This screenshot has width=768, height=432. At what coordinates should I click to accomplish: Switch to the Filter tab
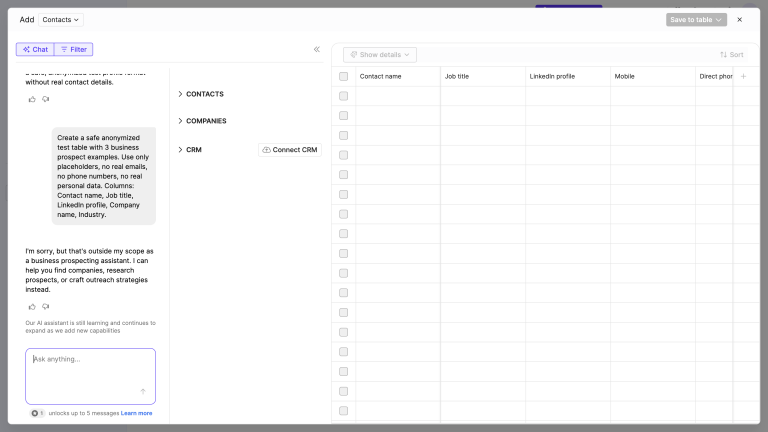pyautogui.click(x=74, y=49)
